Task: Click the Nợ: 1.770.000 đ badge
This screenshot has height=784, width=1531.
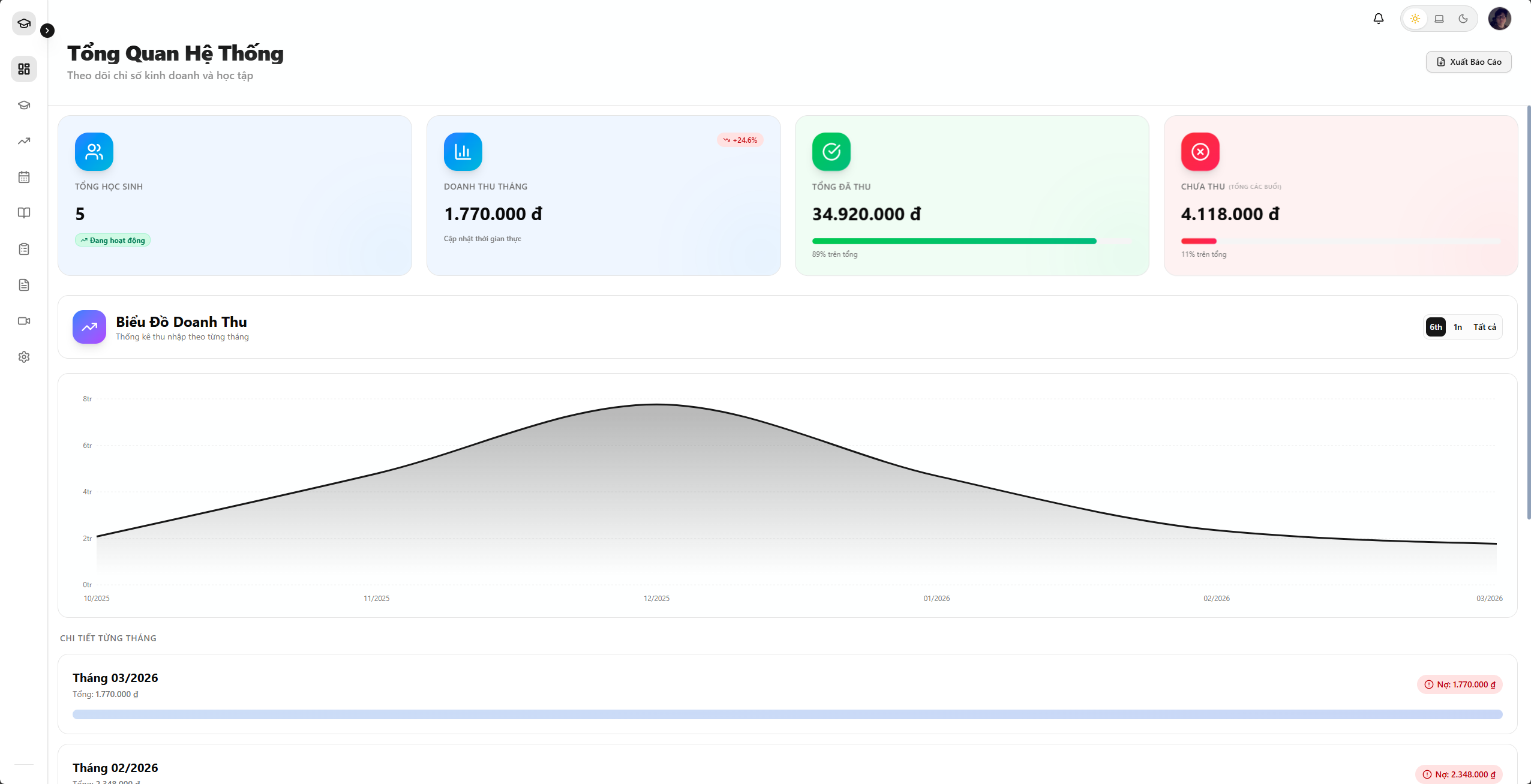Action: pos(1460,684)
